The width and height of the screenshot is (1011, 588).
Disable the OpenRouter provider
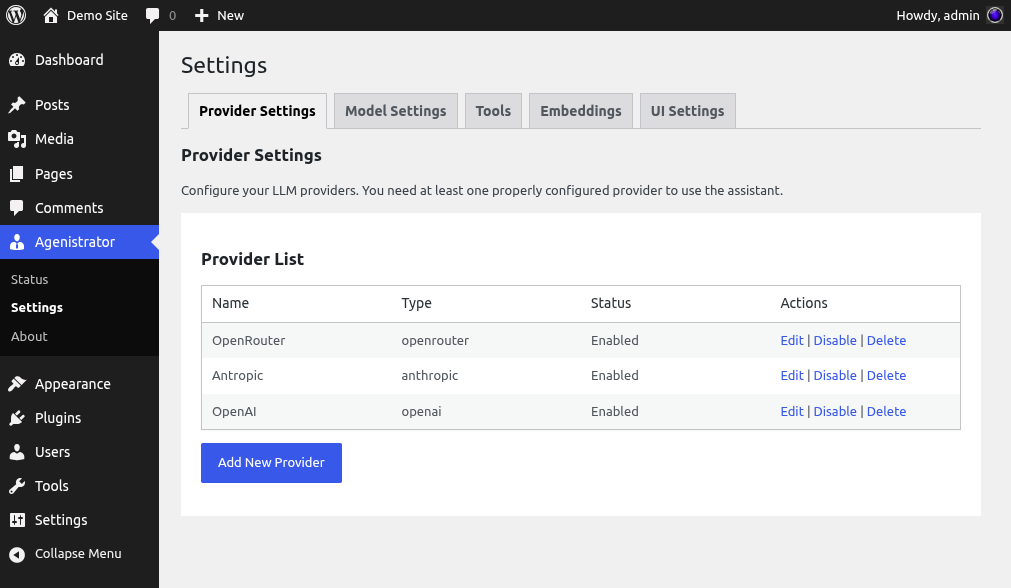(835, 340)
